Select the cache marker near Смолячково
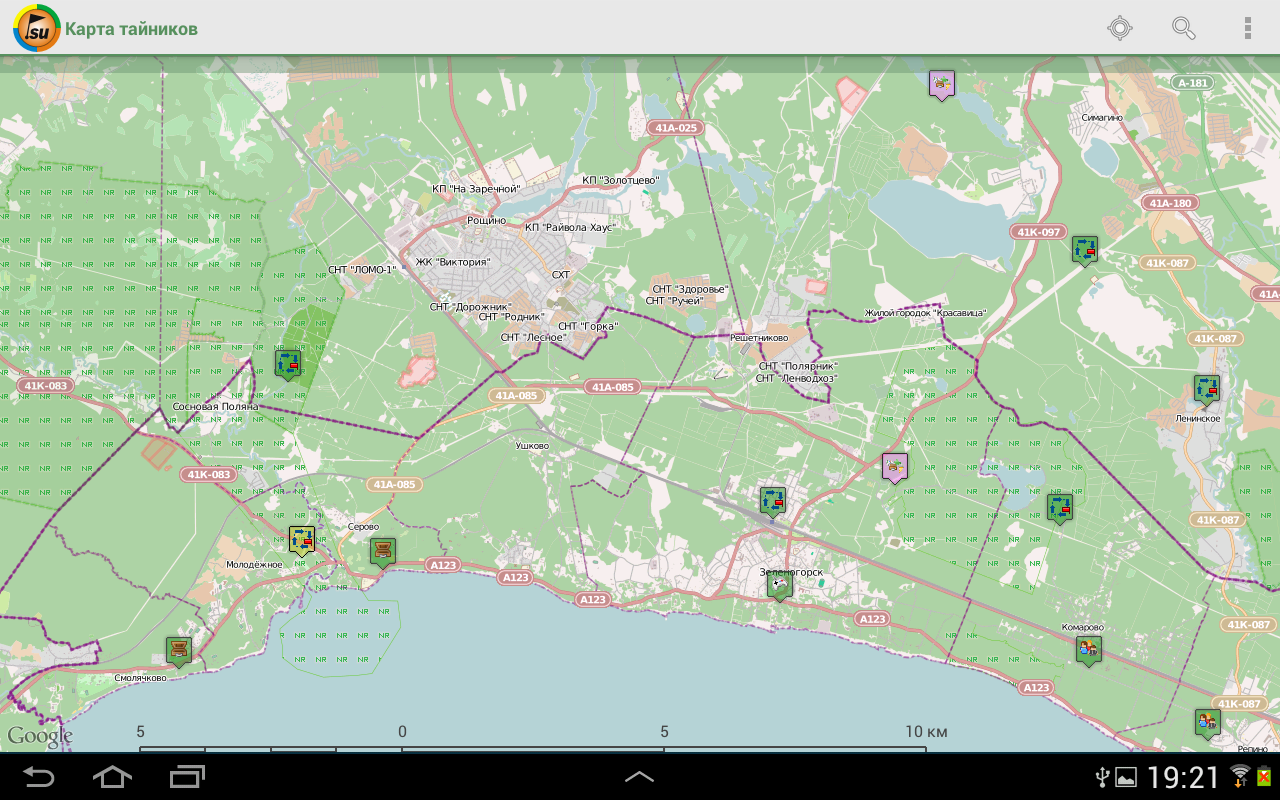 coord(177,647)
